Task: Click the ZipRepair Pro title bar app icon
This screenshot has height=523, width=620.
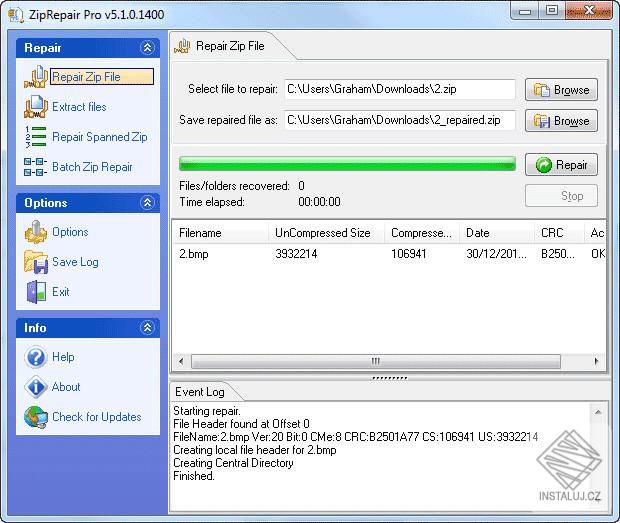Action: click(16, 15)
